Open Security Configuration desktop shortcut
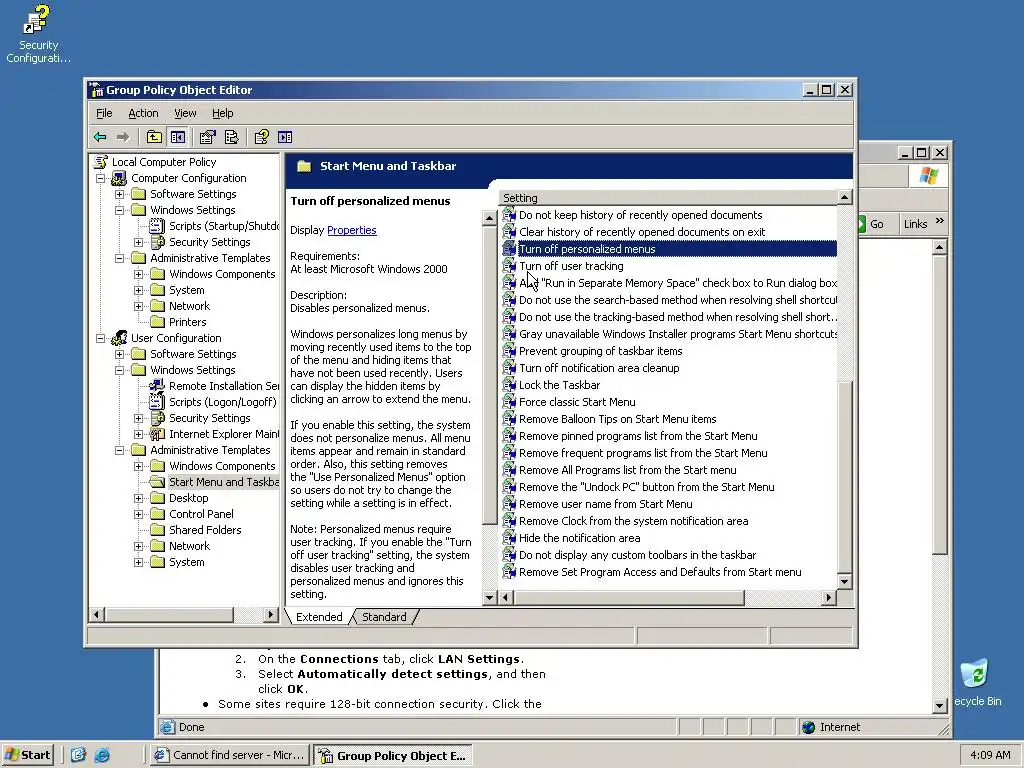This screenshot has height=768, width=1024. 38,34
